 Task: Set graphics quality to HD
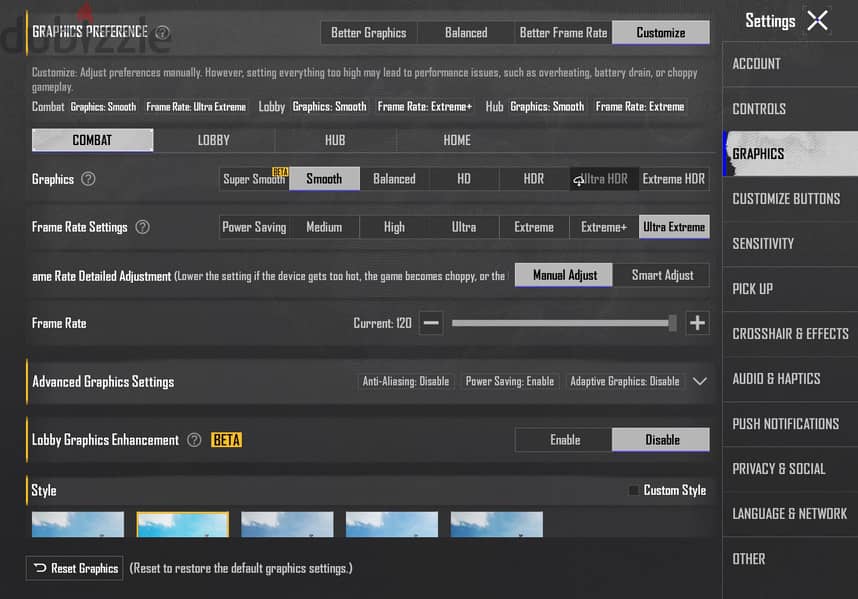click(464, 179)
